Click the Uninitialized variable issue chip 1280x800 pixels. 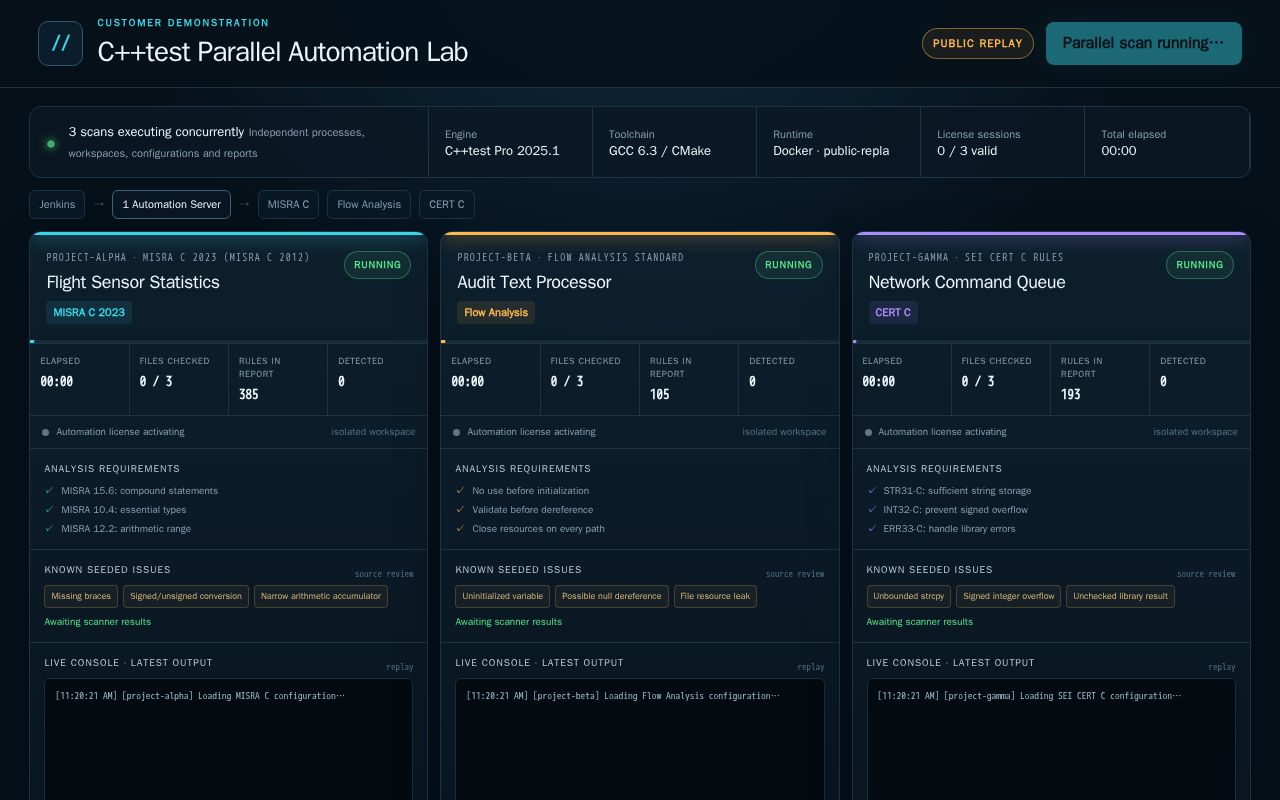click(x=502, y=596)
